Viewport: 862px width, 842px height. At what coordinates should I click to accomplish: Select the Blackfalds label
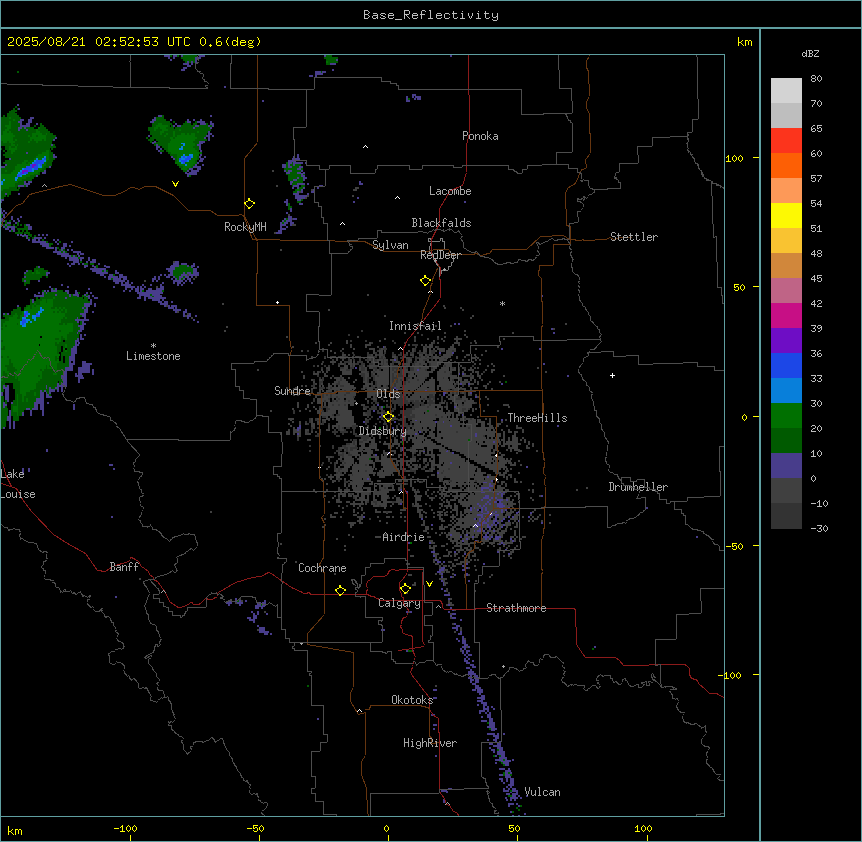click(441, 223)
